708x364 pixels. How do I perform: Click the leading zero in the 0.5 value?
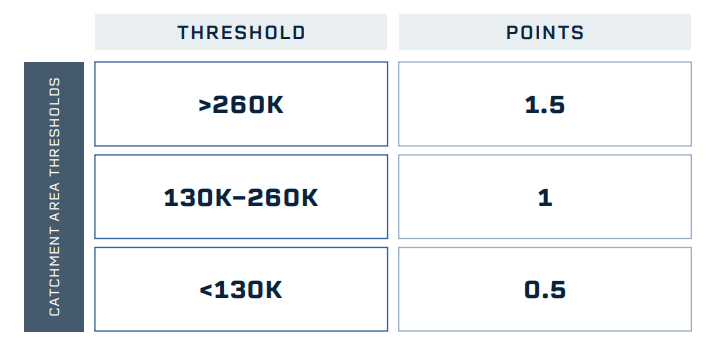[533, 289]
